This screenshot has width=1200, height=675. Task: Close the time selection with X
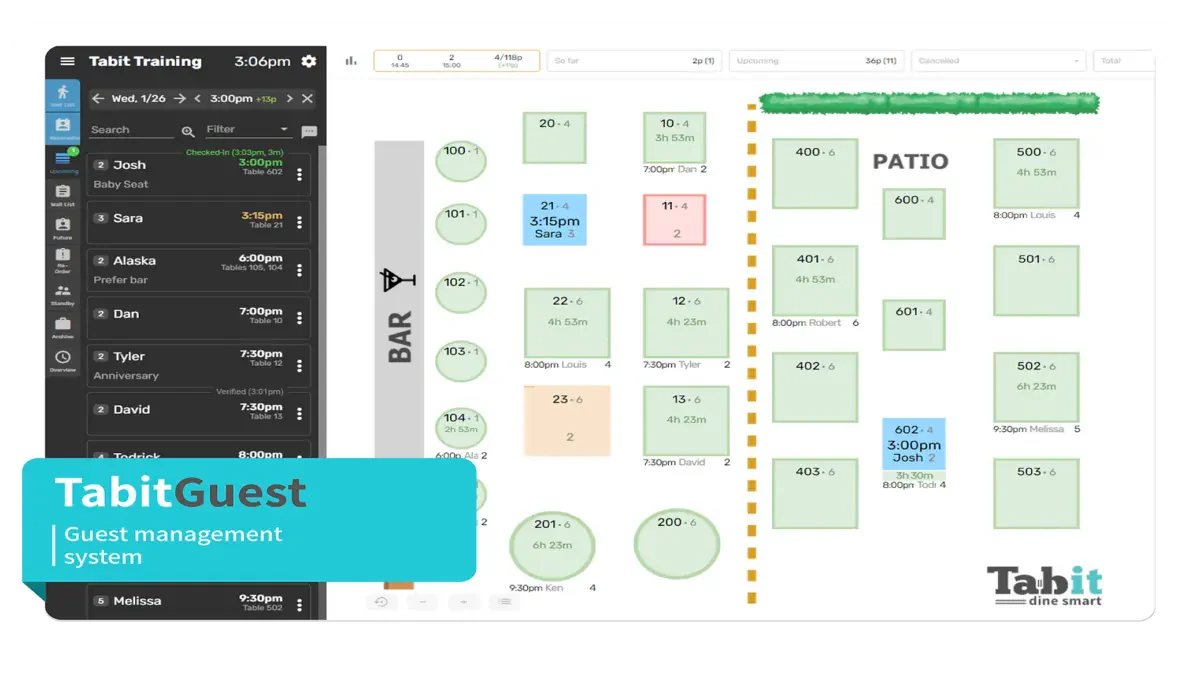[x=307, y=98]
